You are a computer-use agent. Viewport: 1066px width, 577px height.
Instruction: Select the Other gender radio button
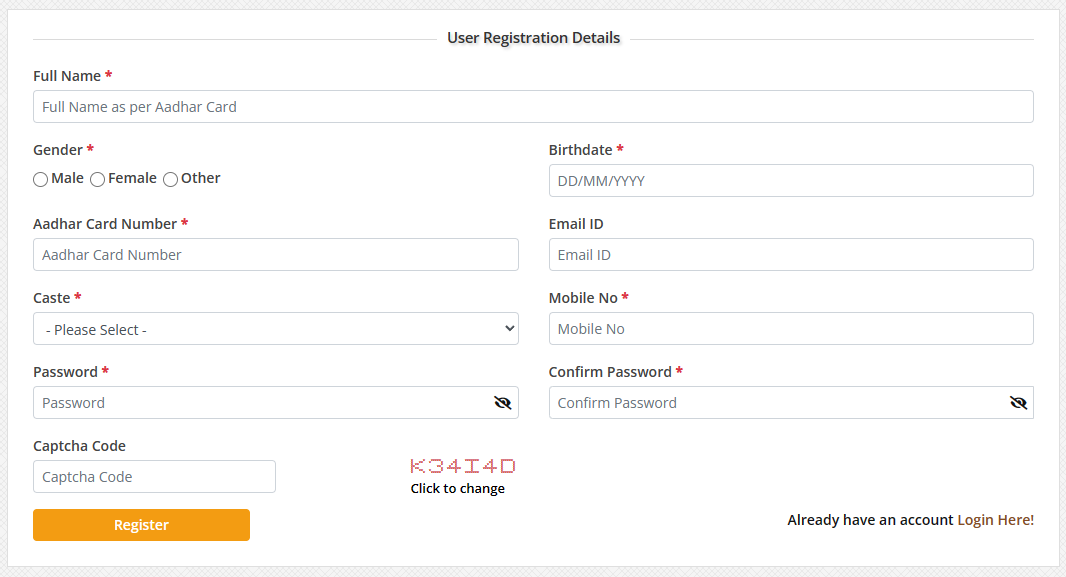(x=169, y=179)
